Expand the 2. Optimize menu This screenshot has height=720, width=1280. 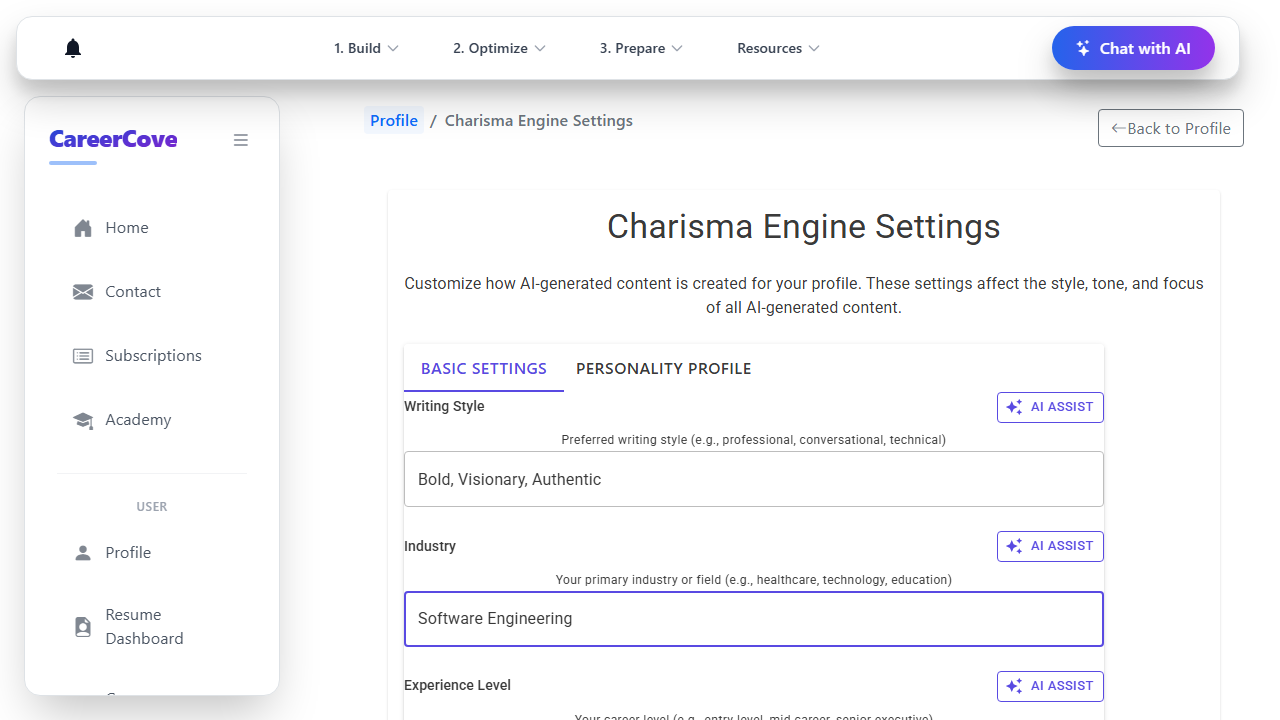pos(499,48)
